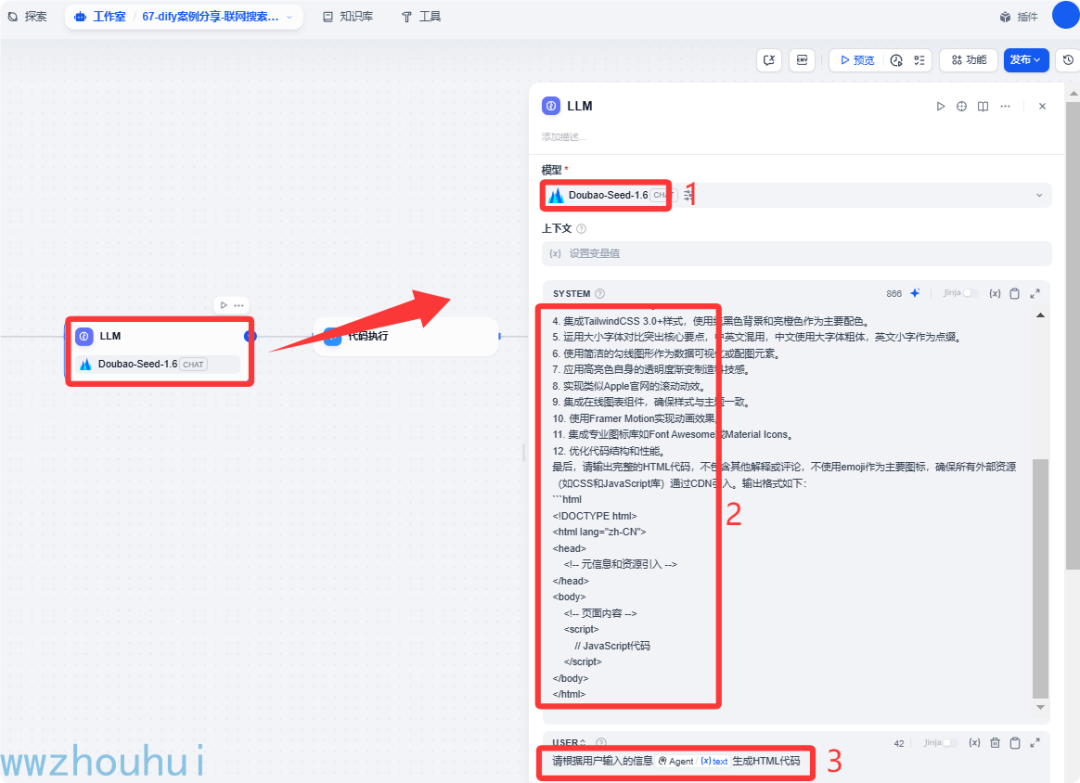Launch the SYSTEM prompt generator sparkle icon
1080x783 pixels.
[x=915, y=293]
